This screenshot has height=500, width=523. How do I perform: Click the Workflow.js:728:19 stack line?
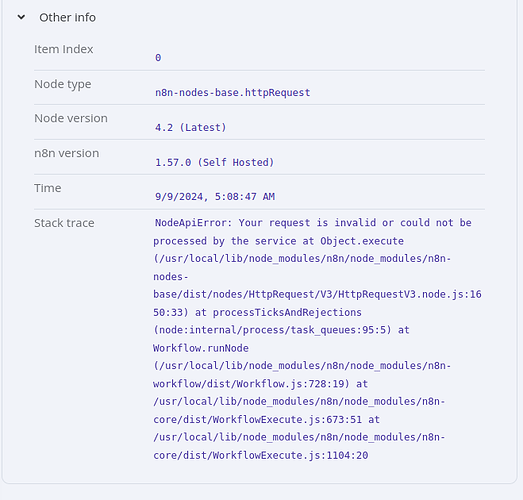coord(260,384)
